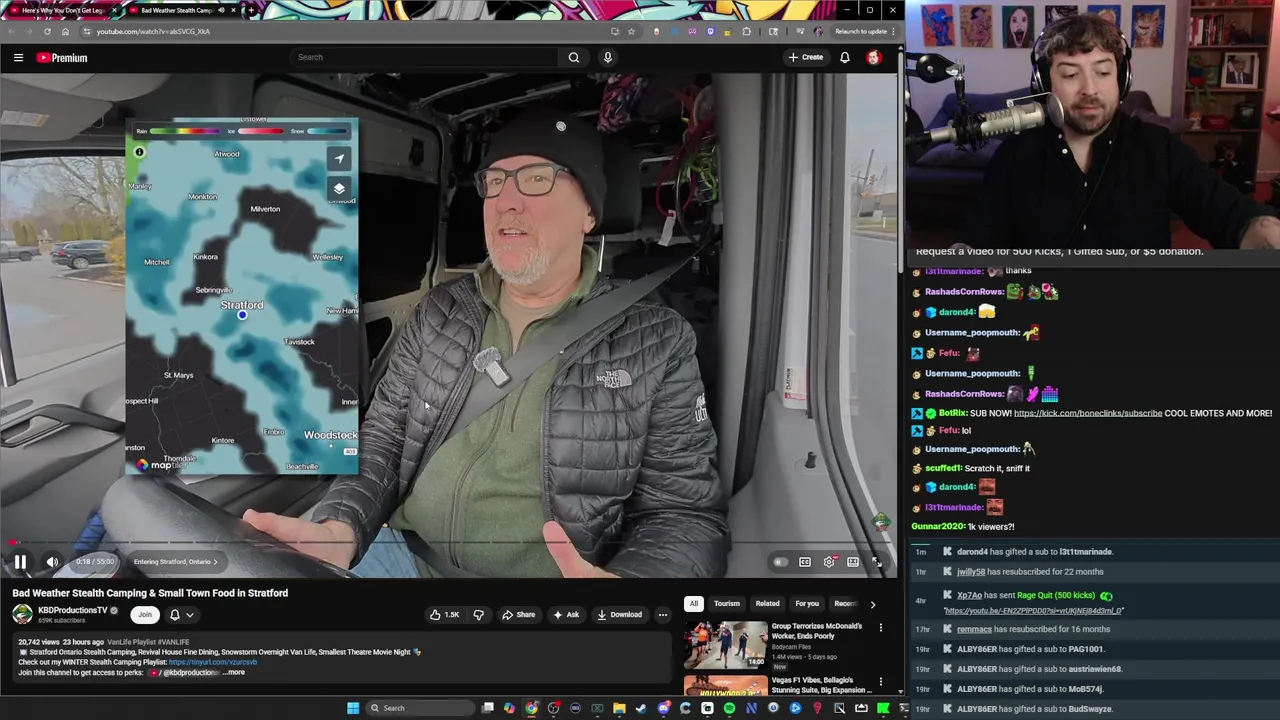
Task: Click the taskbar Search box
Action: click(420, 708)
